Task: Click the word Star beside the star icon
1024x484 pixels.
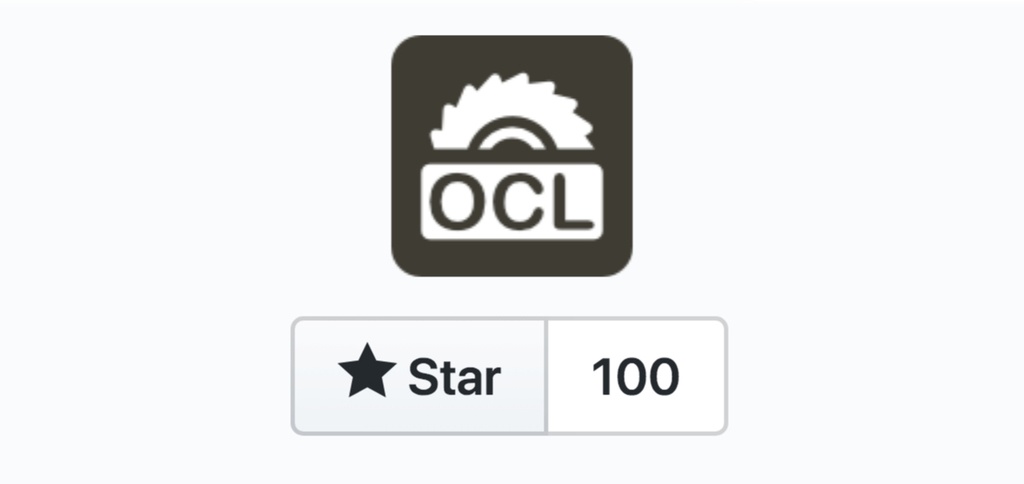Action: [455, 378]
